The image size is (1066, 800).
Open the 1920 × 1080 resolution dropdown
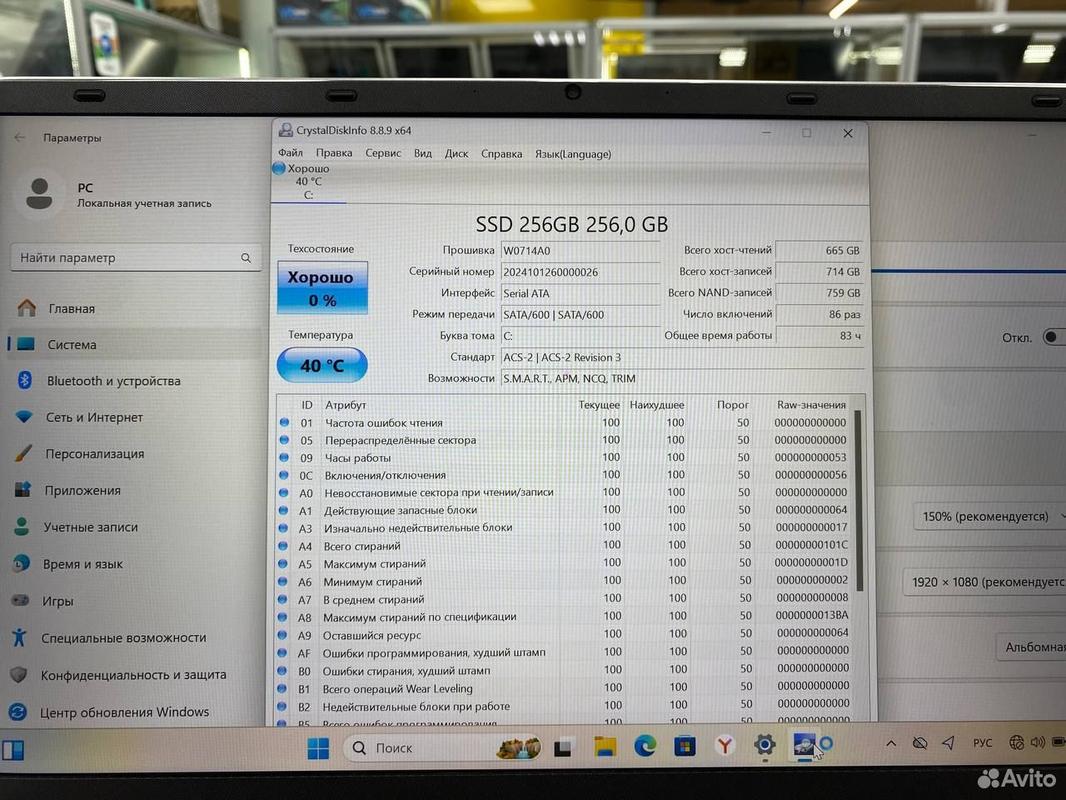[986, 581]
